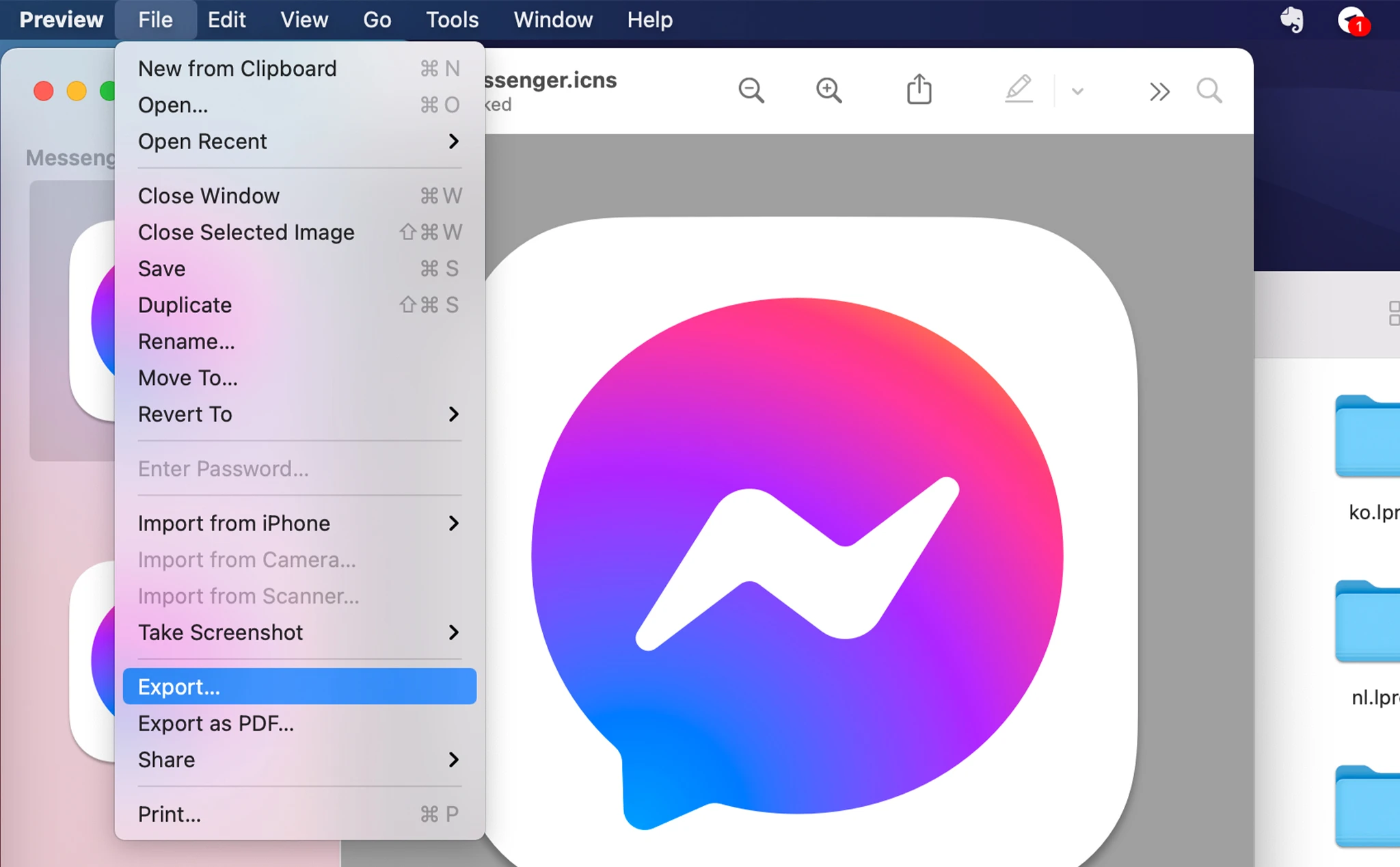Click the red close window button

[x=44, y=91]
